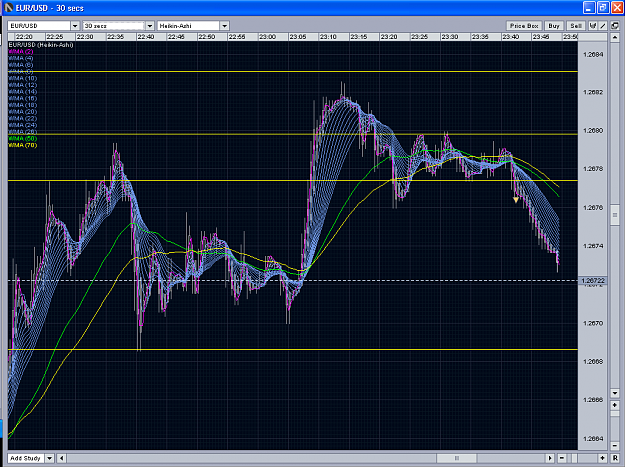Click the 1.2684 price axis label

[x=593, y=55]
